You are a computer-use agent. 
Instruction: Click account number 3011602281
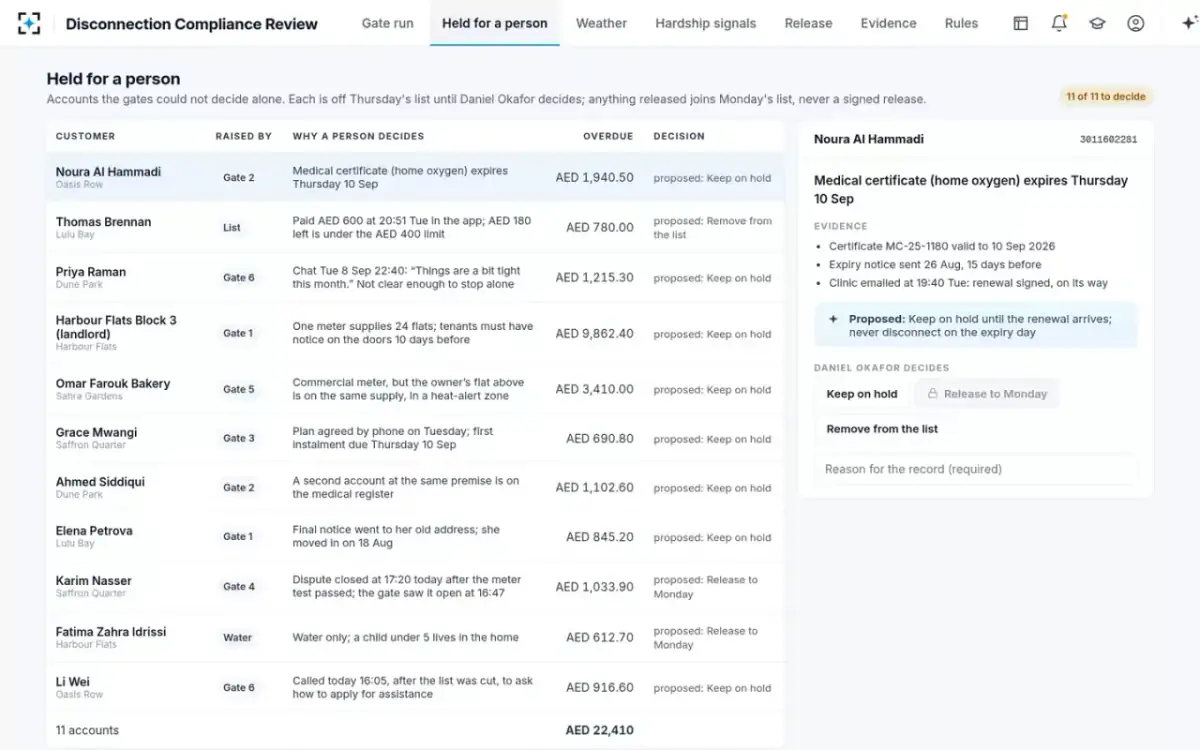pos(1108,140)
